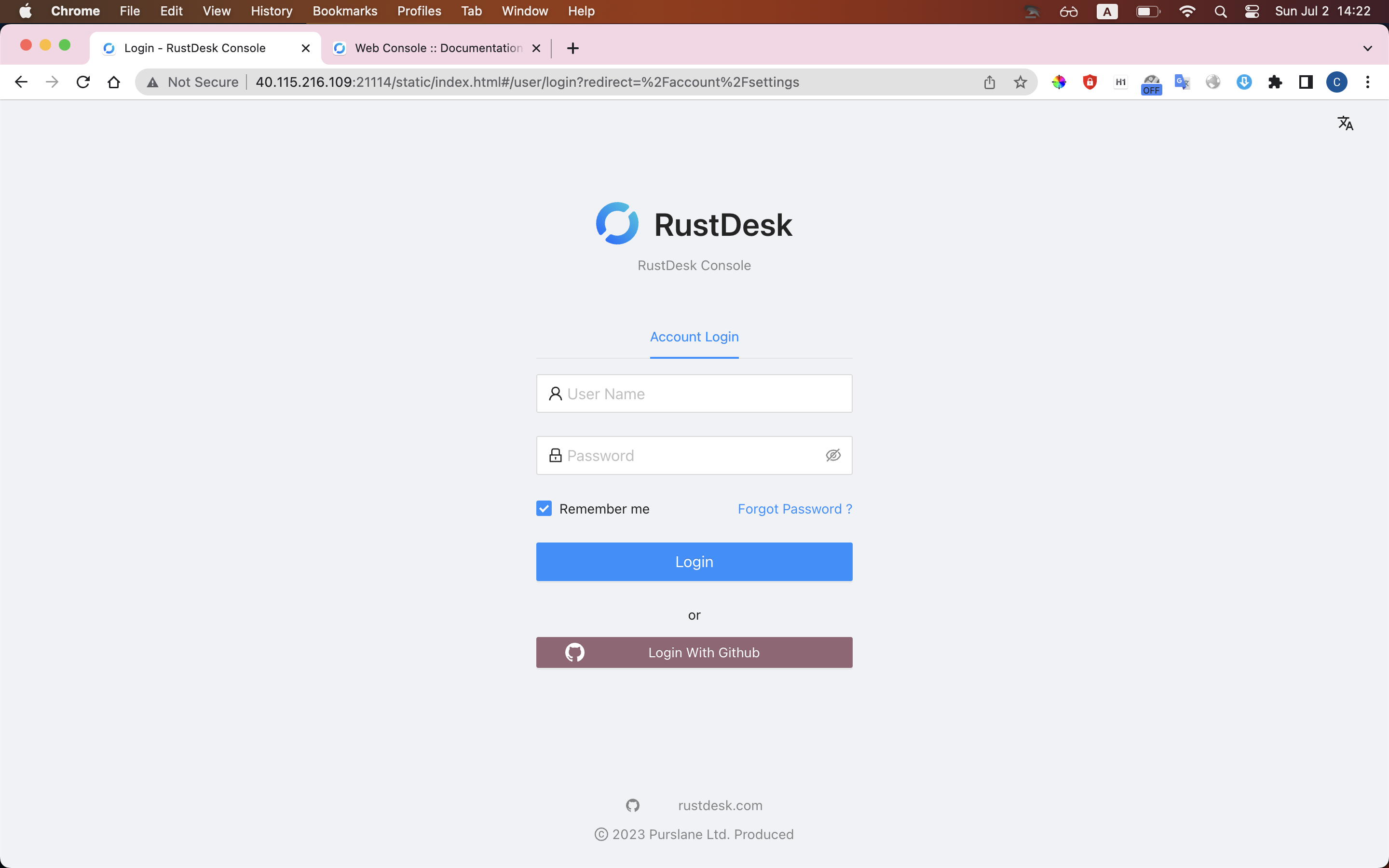Reload the page
1389x868 pixels.
[83, 82]
